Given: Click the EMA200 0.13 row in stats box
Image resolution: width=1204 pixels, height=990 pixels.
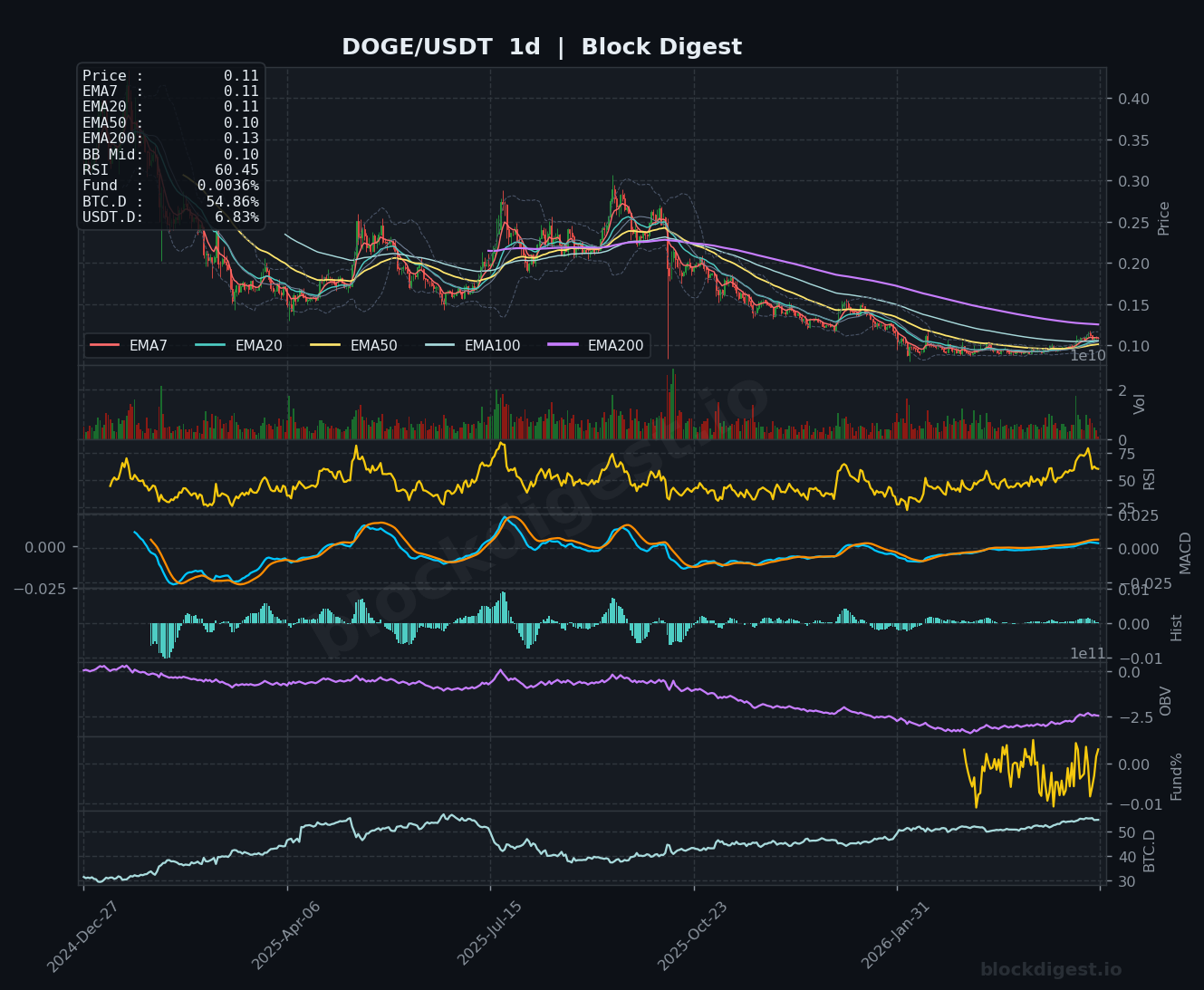Looking at the screenshot, I should click(170, 139).
